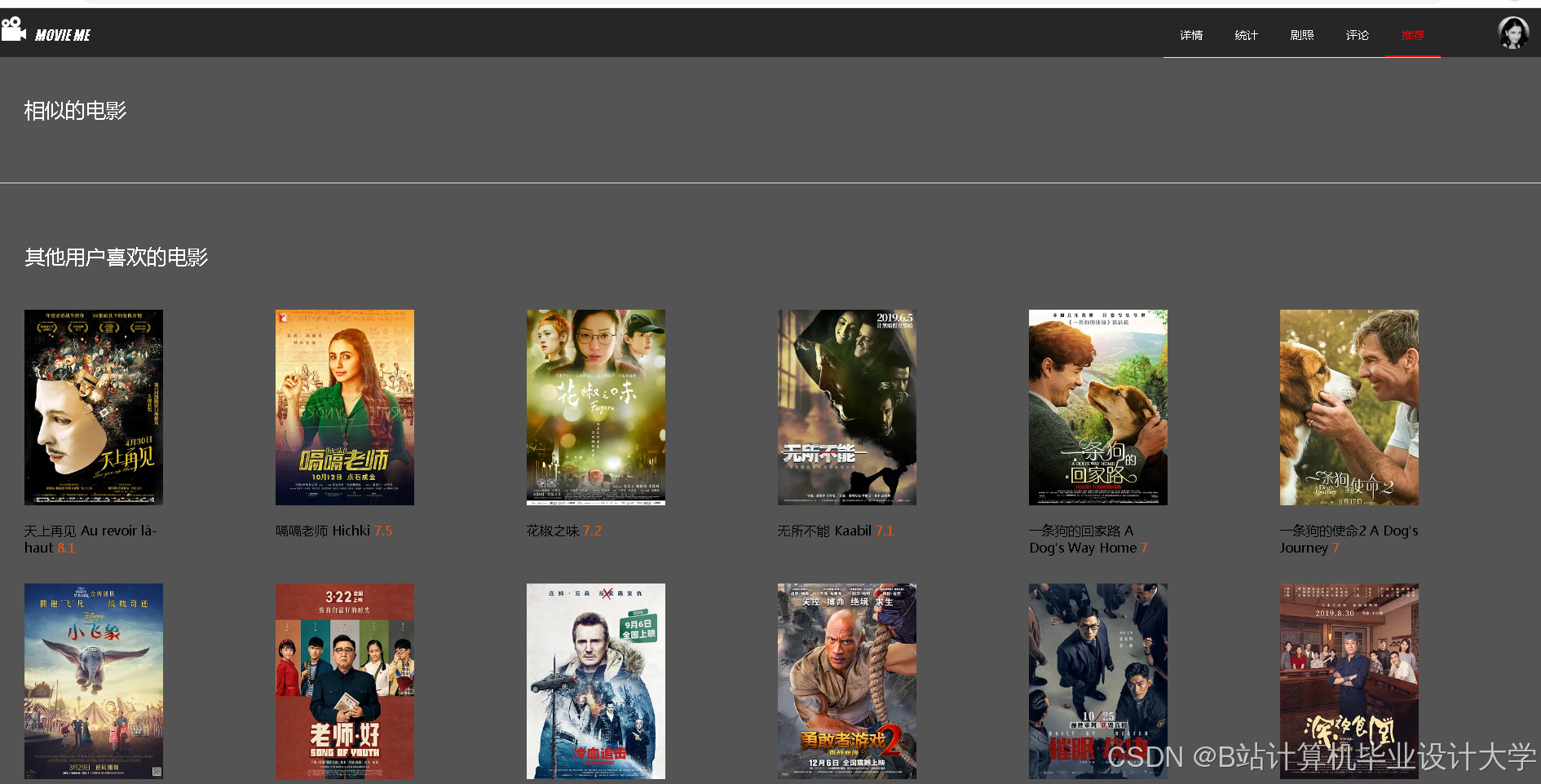Click the 7.1 rating of 无所不能
1541x784 pixels.
click(885, 531)
